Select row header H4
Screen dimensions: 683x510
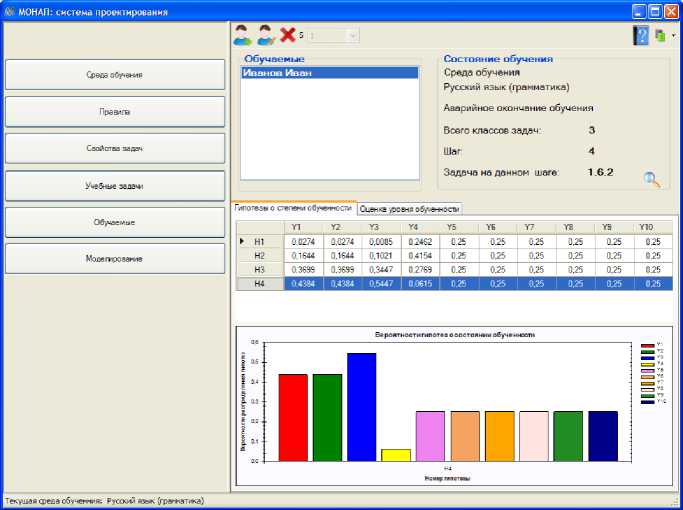coord(260,284)
